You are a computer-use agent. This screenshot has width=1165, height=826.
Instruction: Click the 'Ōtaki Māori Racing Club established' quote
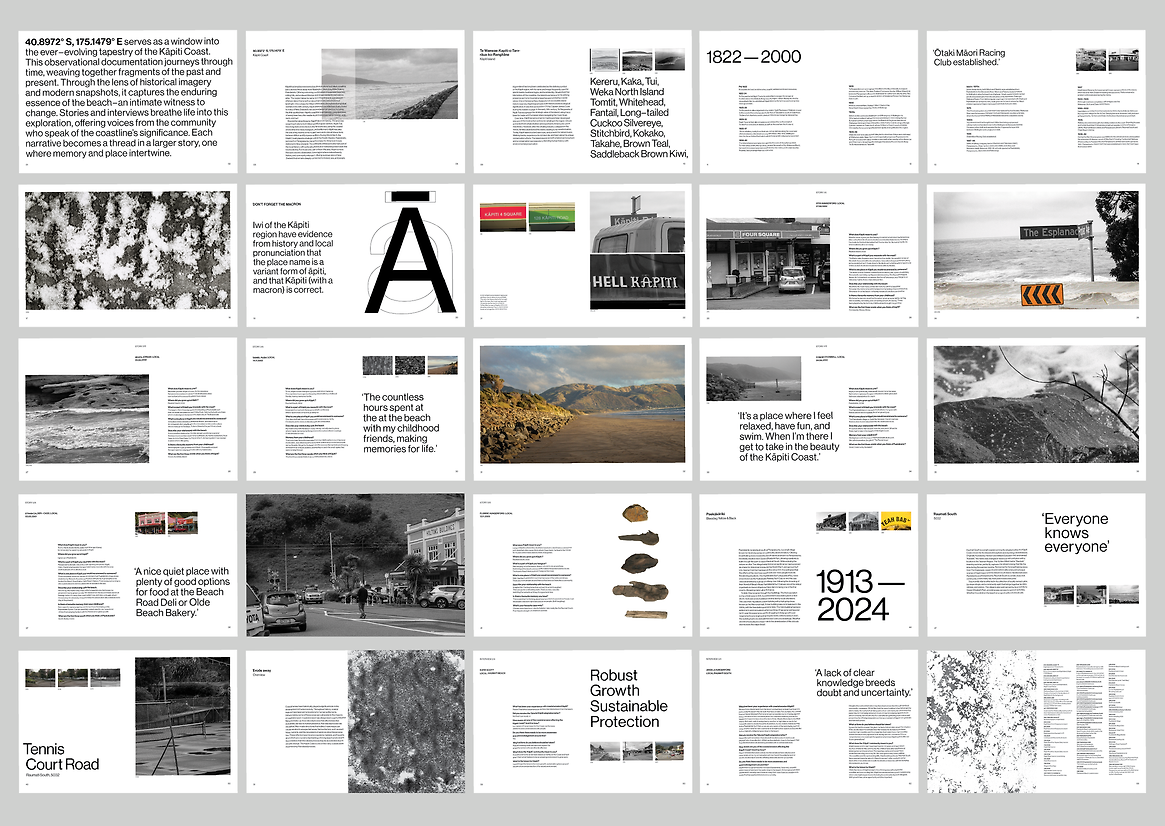pos(969,57)
